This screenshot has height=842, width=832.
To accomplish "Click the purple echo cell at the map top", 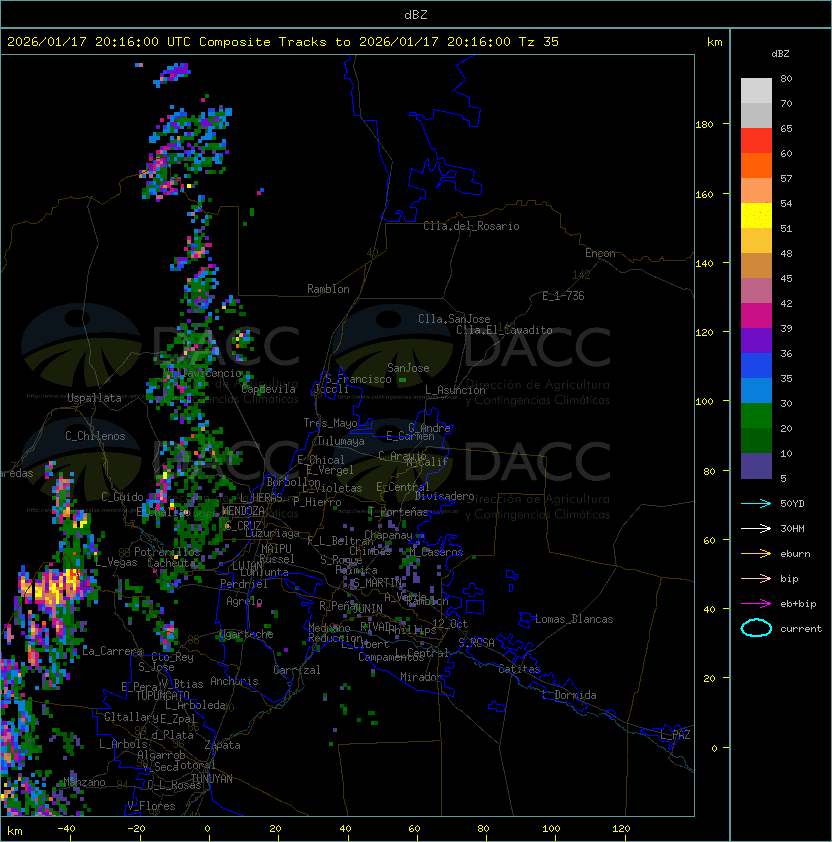I will coord(173,74).
